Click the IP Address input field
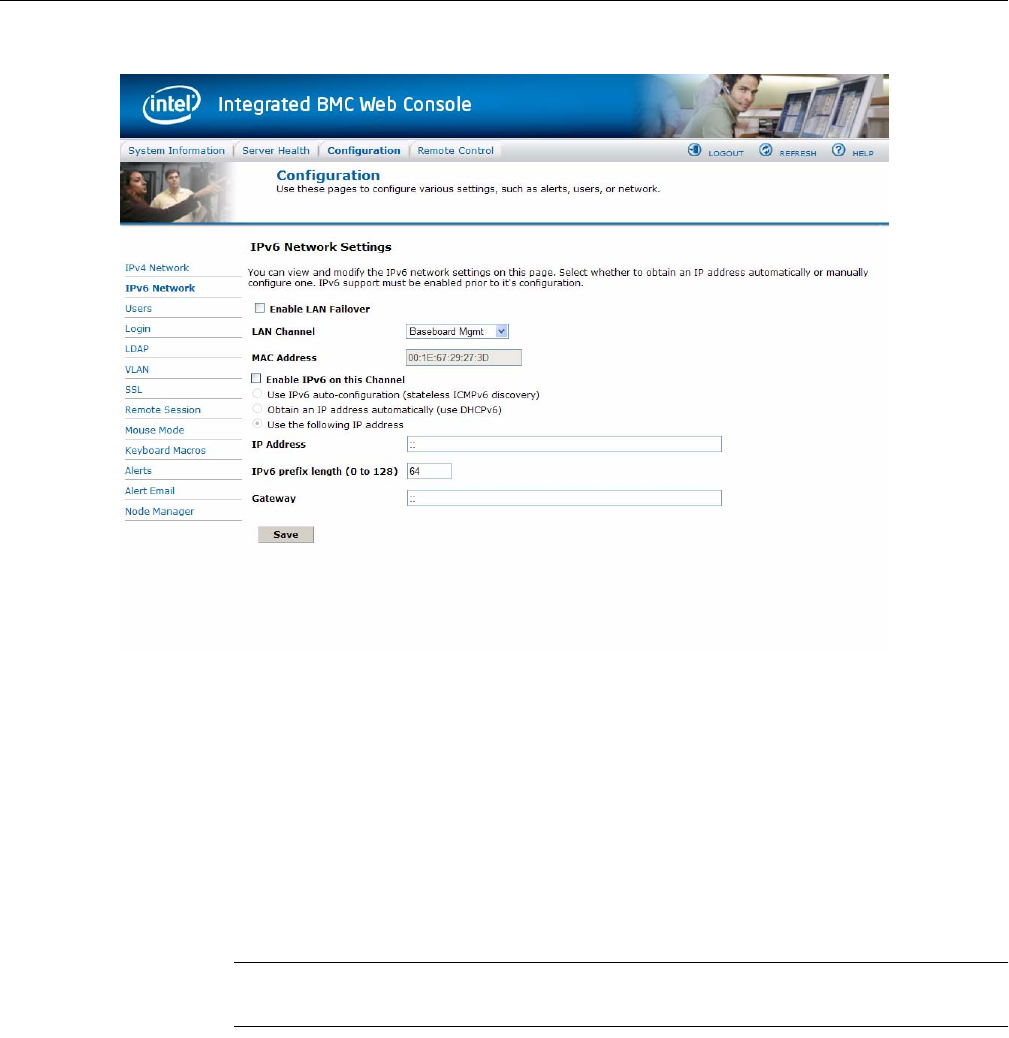The image size is (1009, 1038). (x=564, y=444)
